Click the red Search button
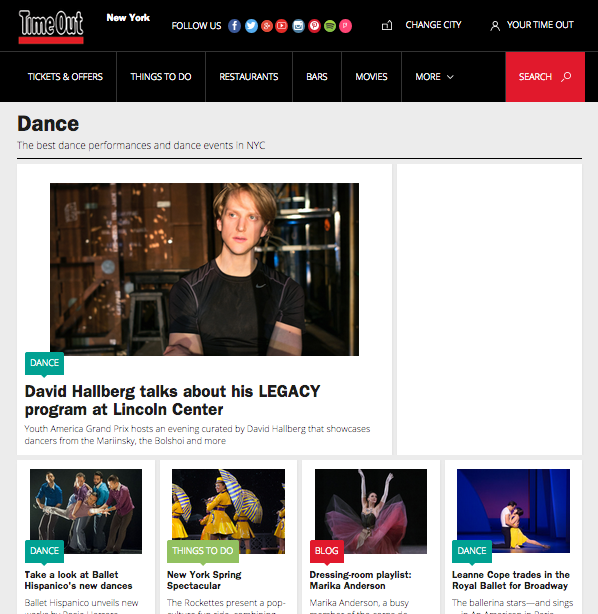The height and width of the screenshot is (614, 598). tap(545, 77)
